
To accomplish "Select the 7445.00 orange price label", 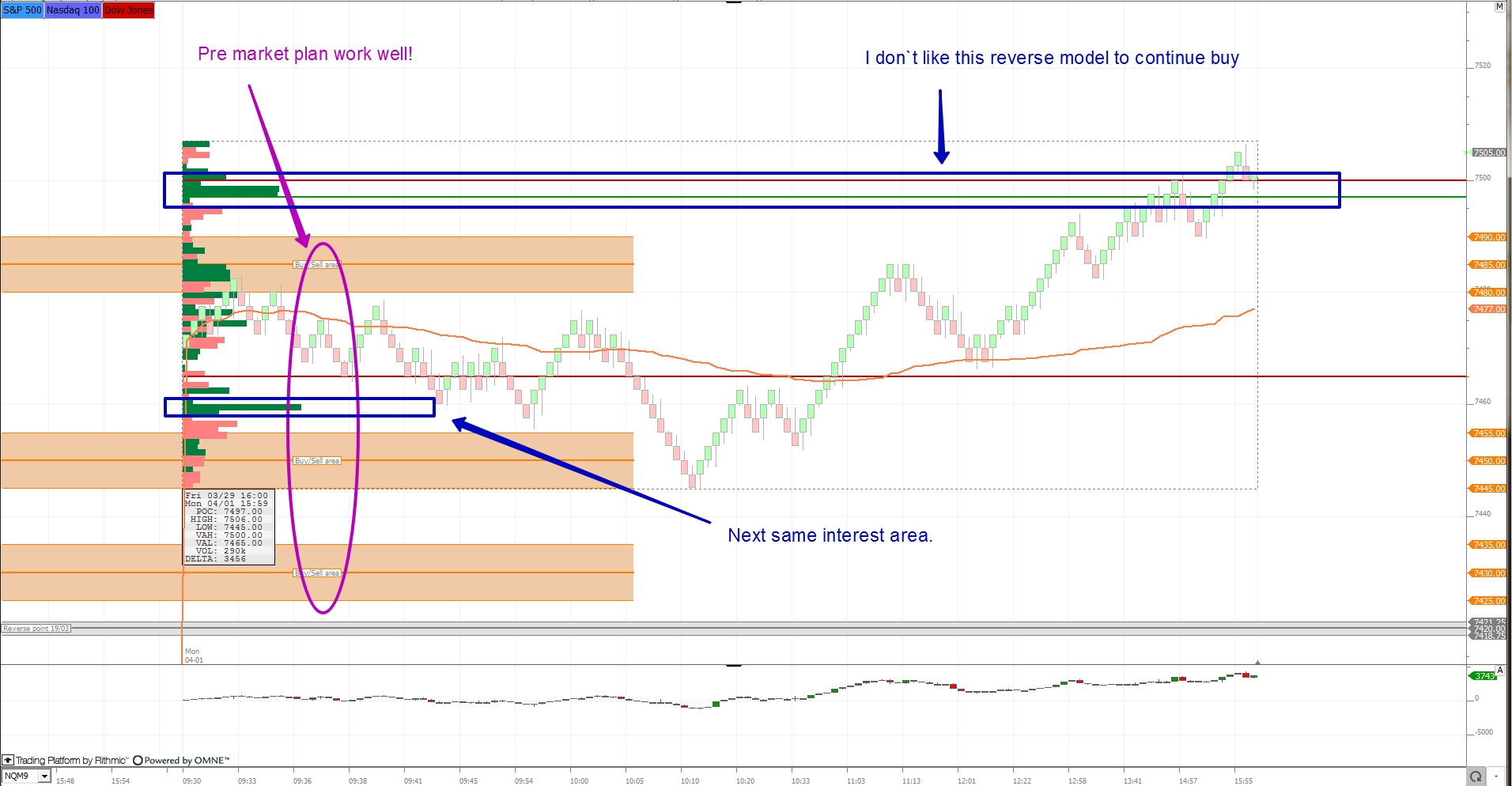I will (x=1489, y=489).
